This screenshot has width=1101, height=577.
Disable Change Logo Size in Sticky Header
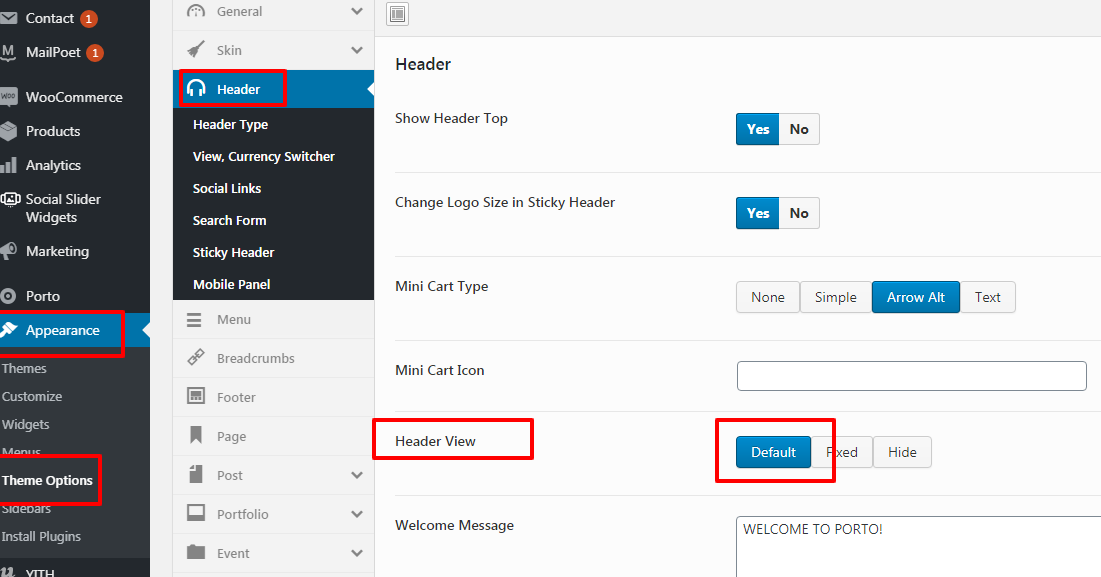[799, 213]
